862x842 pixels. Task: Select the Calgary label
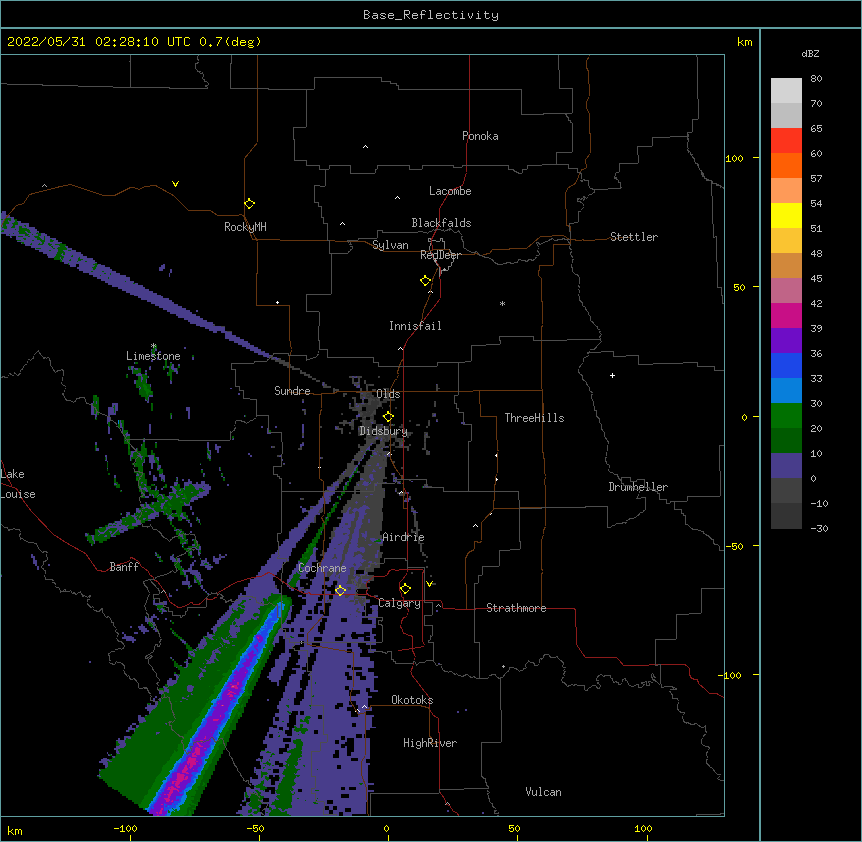pos(399,603)
